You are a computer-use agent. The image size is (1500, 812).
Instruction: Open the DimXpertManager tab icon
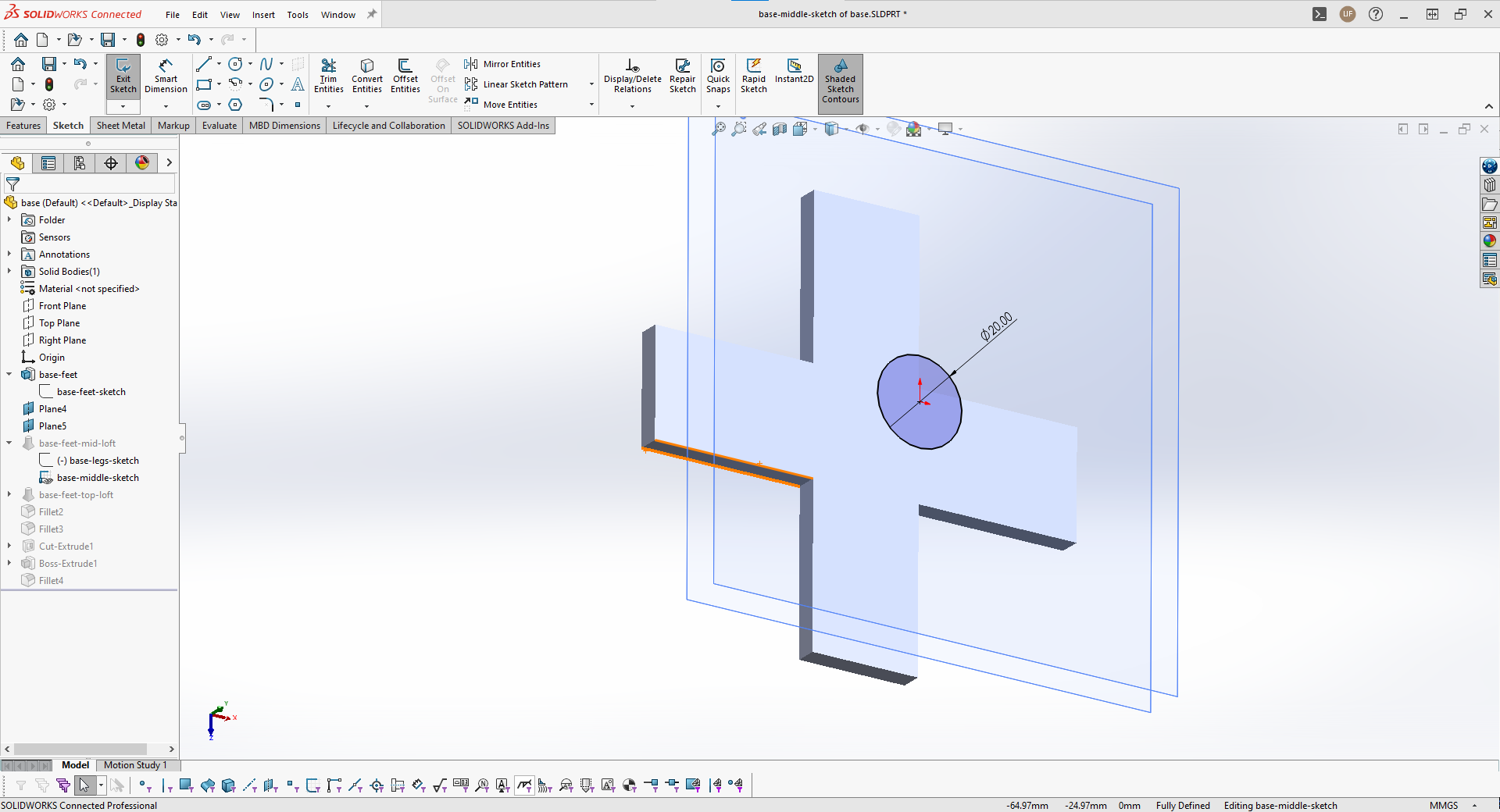tap(111, 162)
